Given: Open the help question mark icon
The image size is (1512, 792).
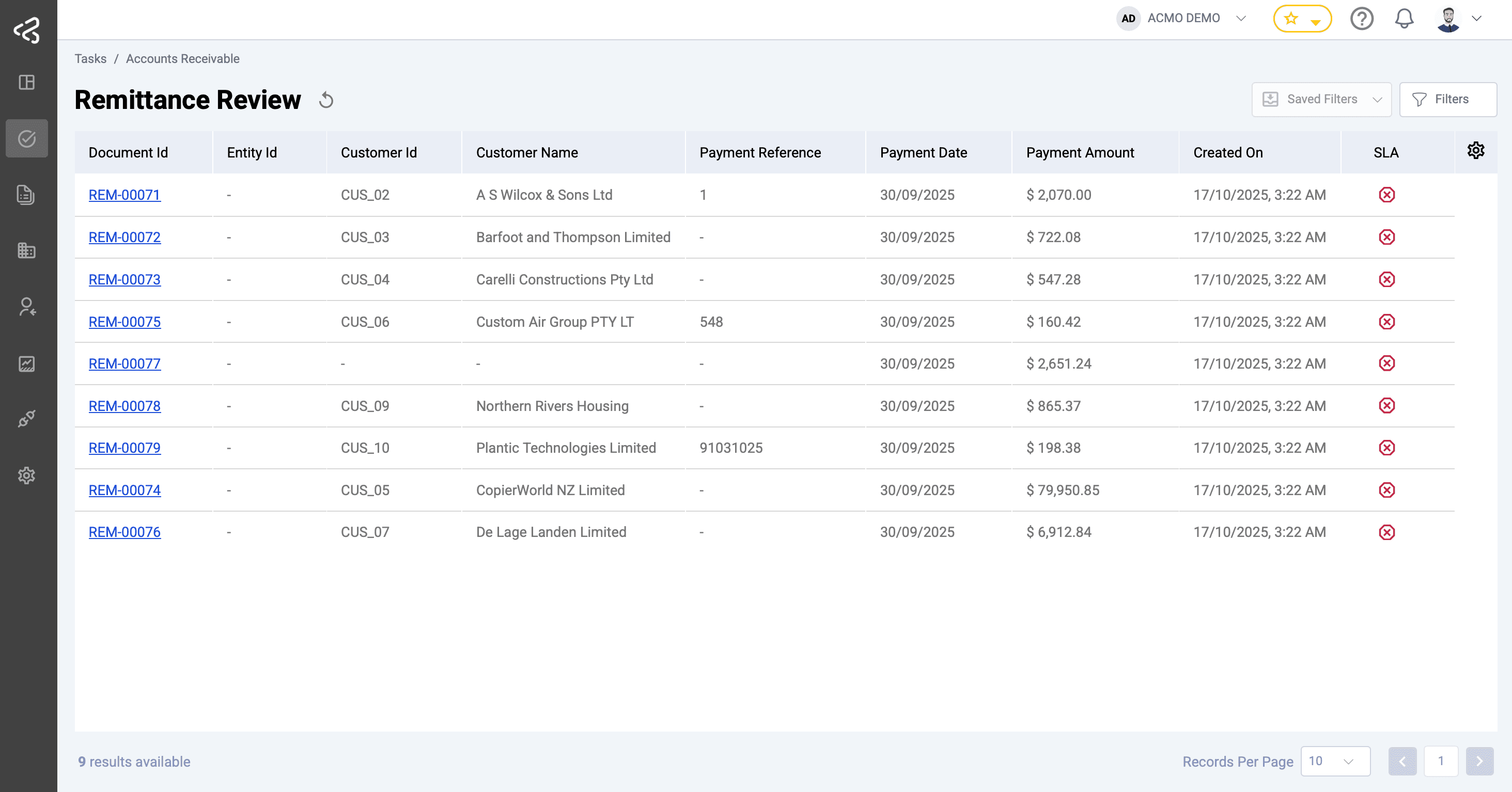Looking at the screenshot, I should pos(1362,18).
